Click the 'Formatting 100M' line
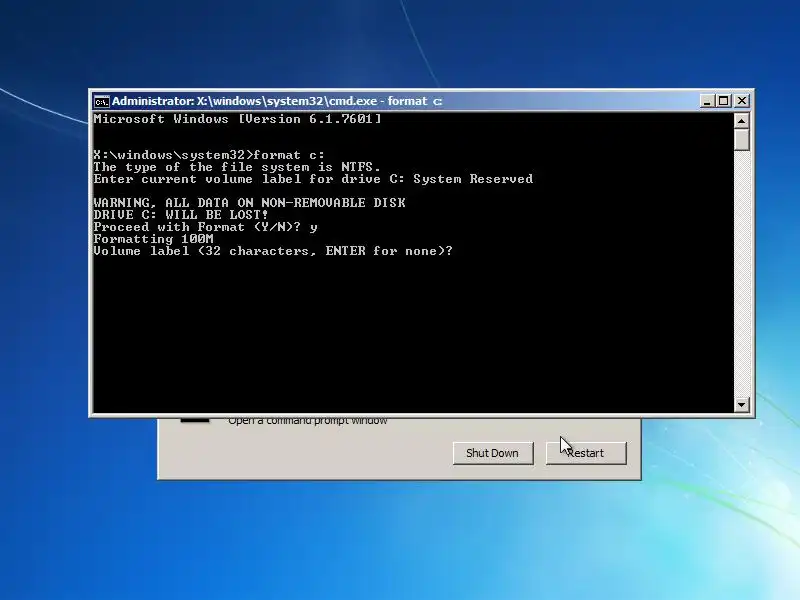 click(x=154, y=239)
